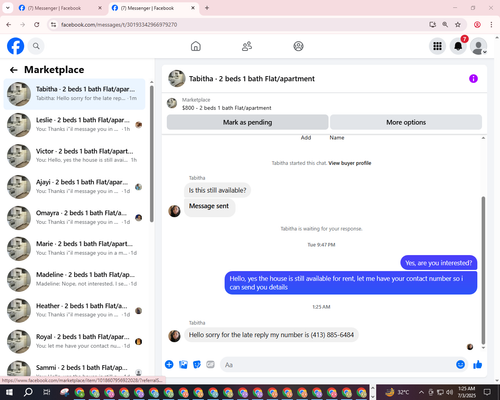Image resolution: width=500 pixels, height=400 pixels.
Task: Click Tabitha chat header avatar
Action: click(x=177, y=79)
